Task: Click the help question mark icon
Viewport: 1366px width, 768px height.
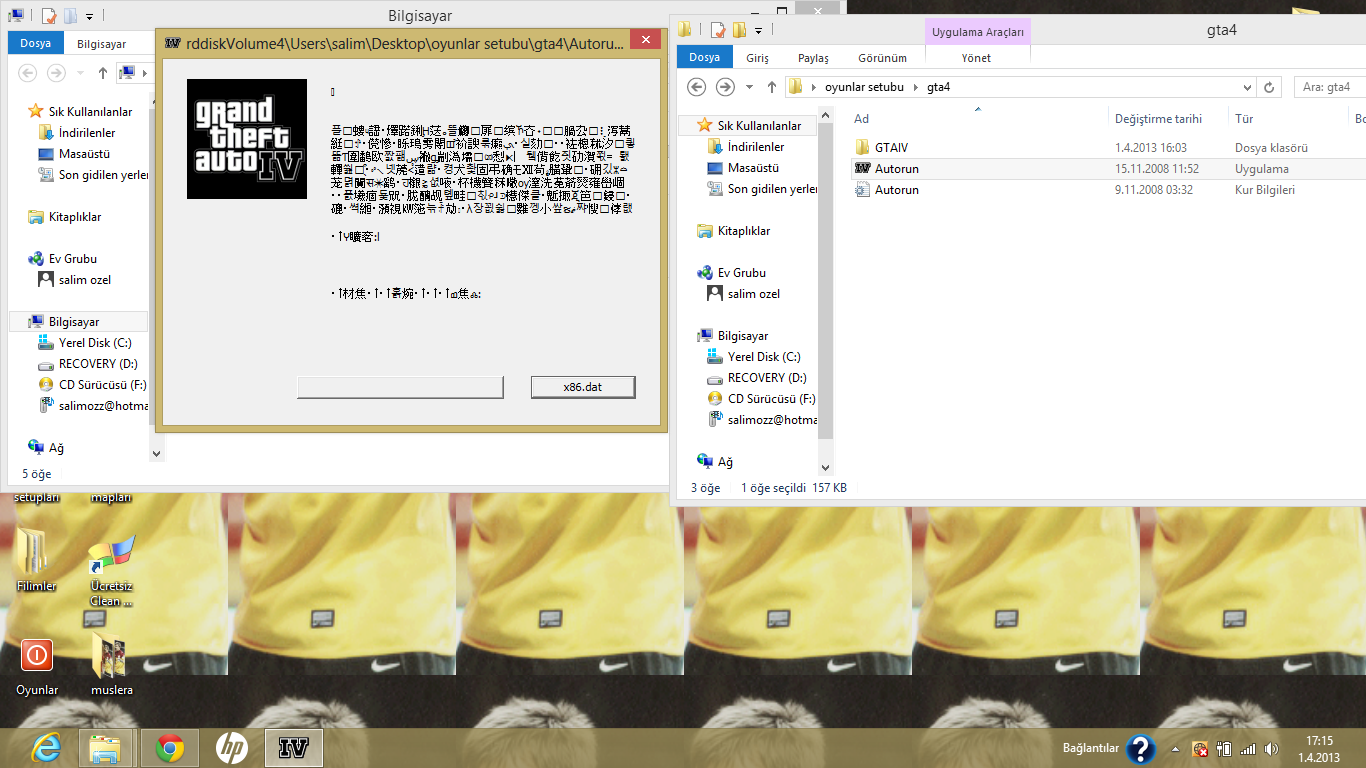Action: pos(1141,748)
